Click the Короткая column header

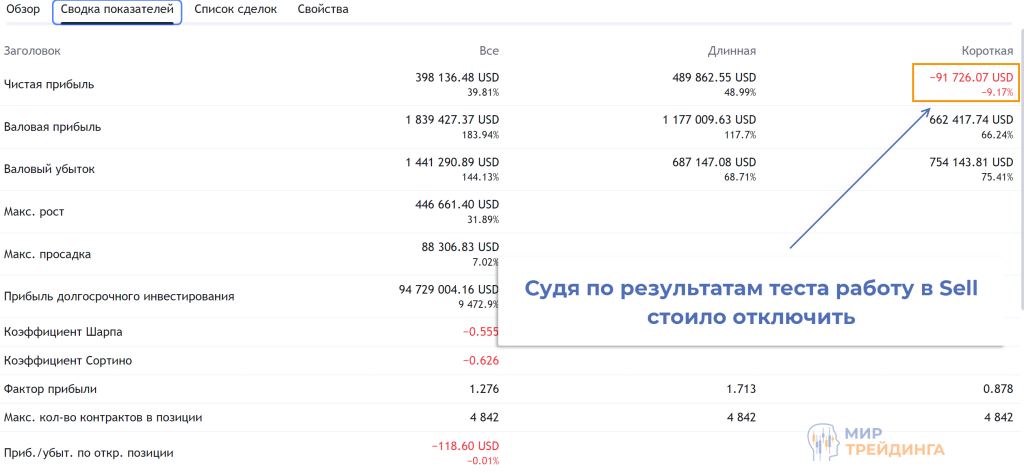987,51
